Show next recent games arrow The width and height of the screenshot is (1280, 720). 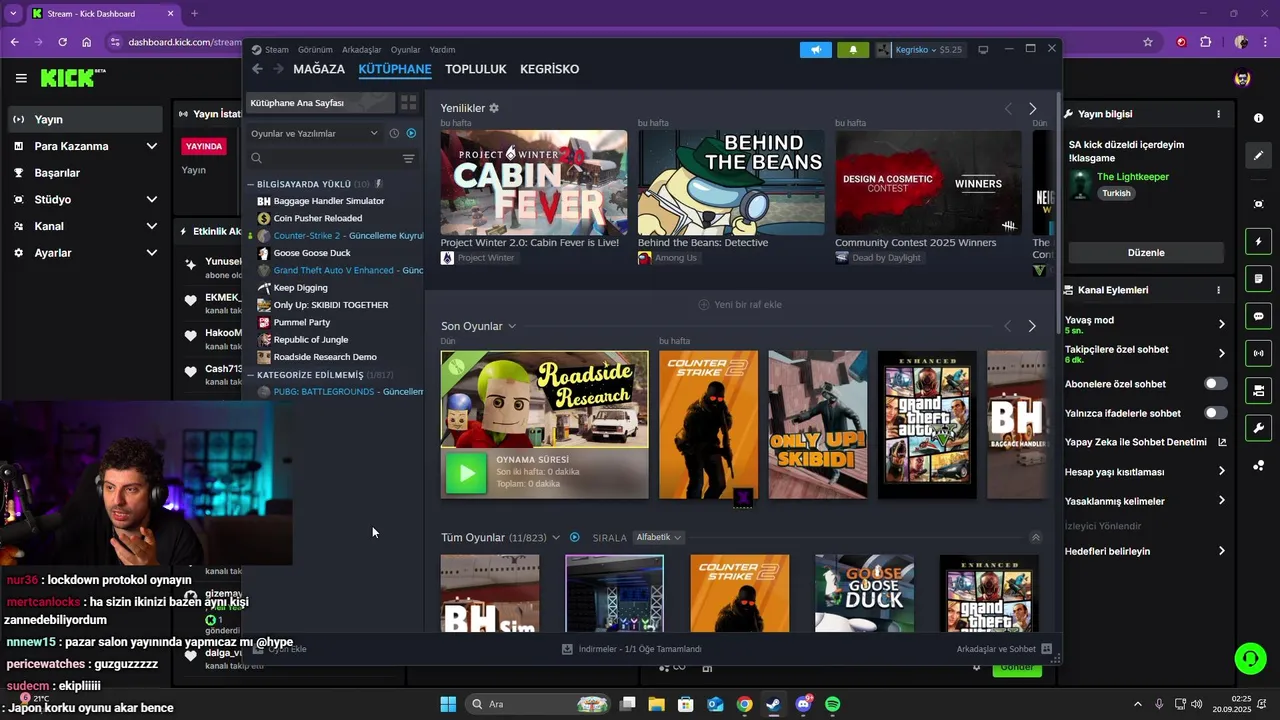1032,326
